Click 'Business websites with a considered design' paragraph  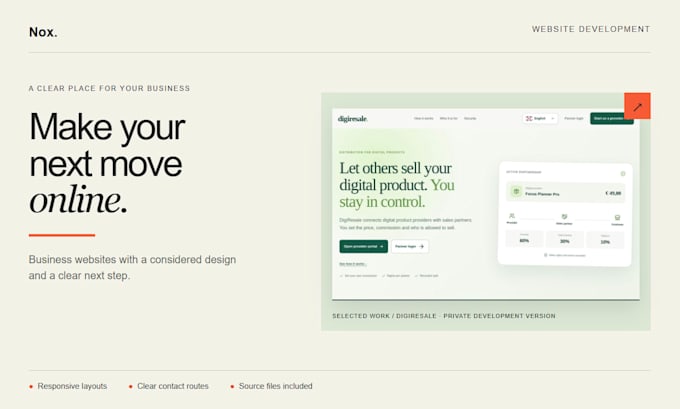coord(132,267)
